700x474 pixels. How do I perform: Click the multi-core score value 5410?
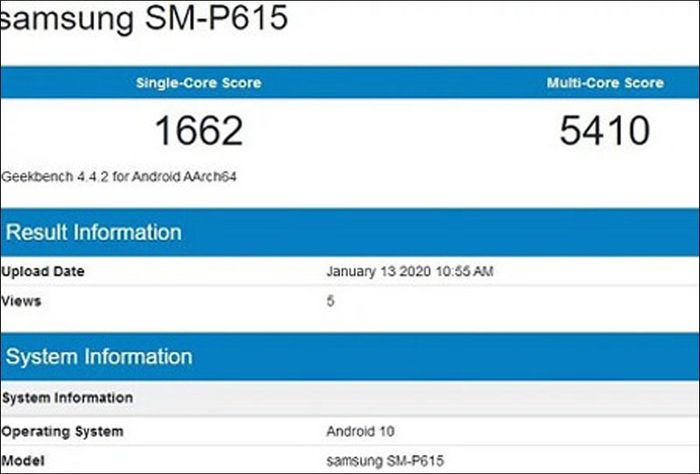604,130
